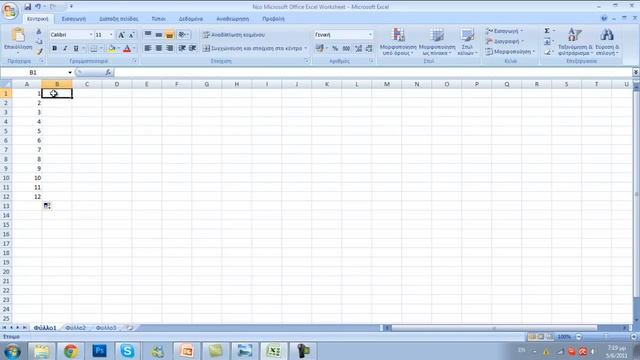Apply right text alignment
This screenshot has width=640, height=360.
[x=169, y=48]
